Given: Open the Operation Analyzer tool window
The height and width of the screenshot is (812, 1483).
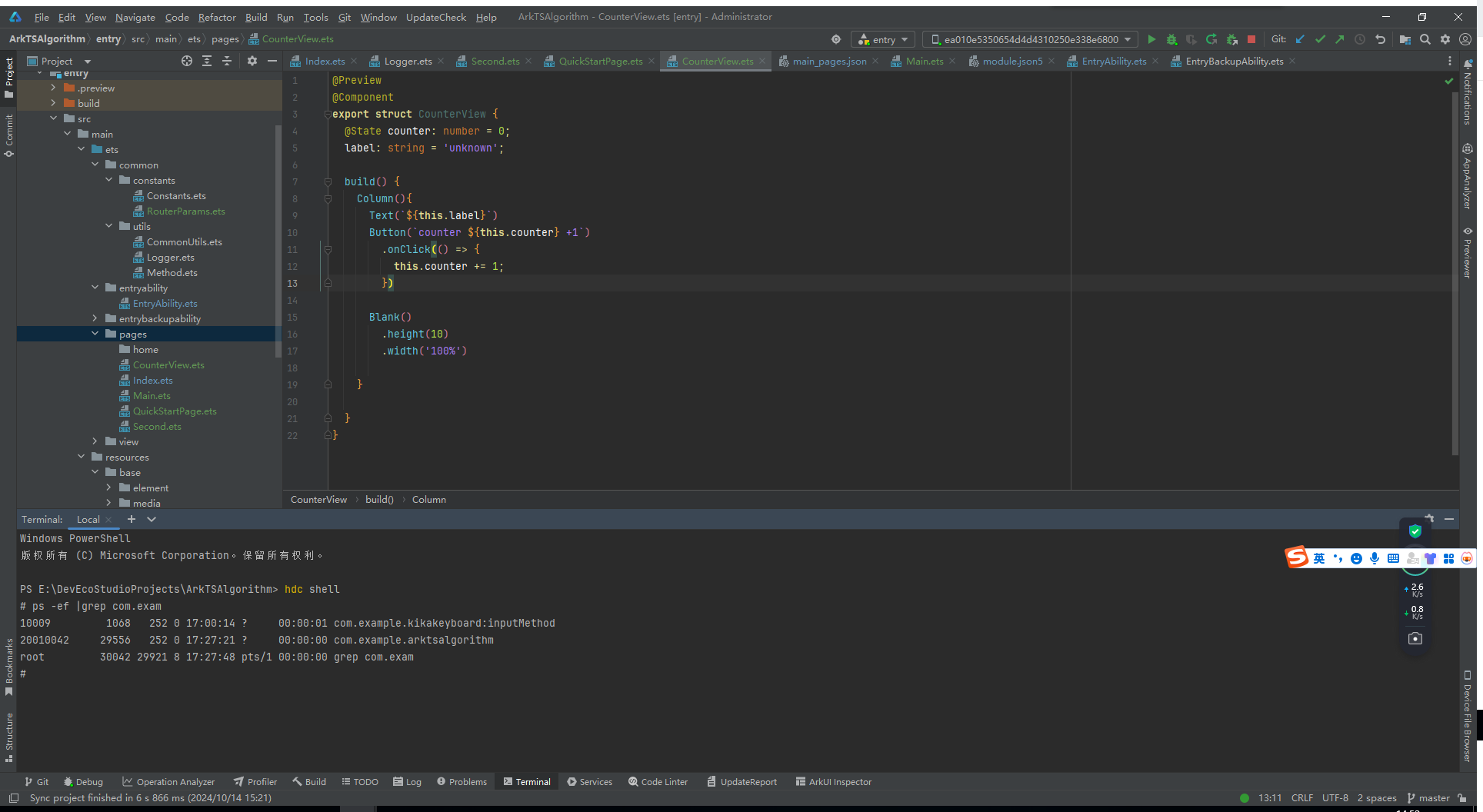Looking at the screenshot, I should tap(168, 781).
